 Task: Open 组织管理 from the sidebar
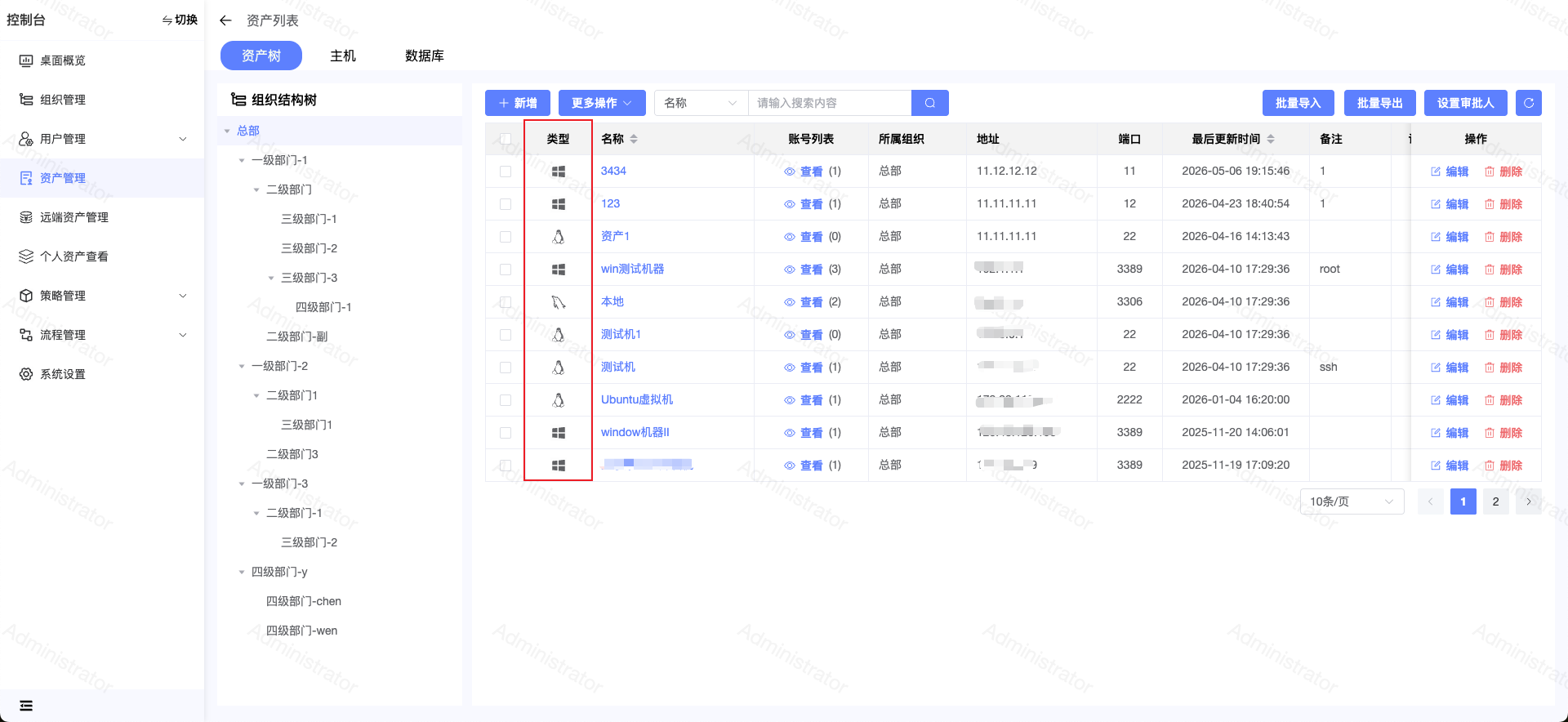pyautogui.click(x=102, y=100)
